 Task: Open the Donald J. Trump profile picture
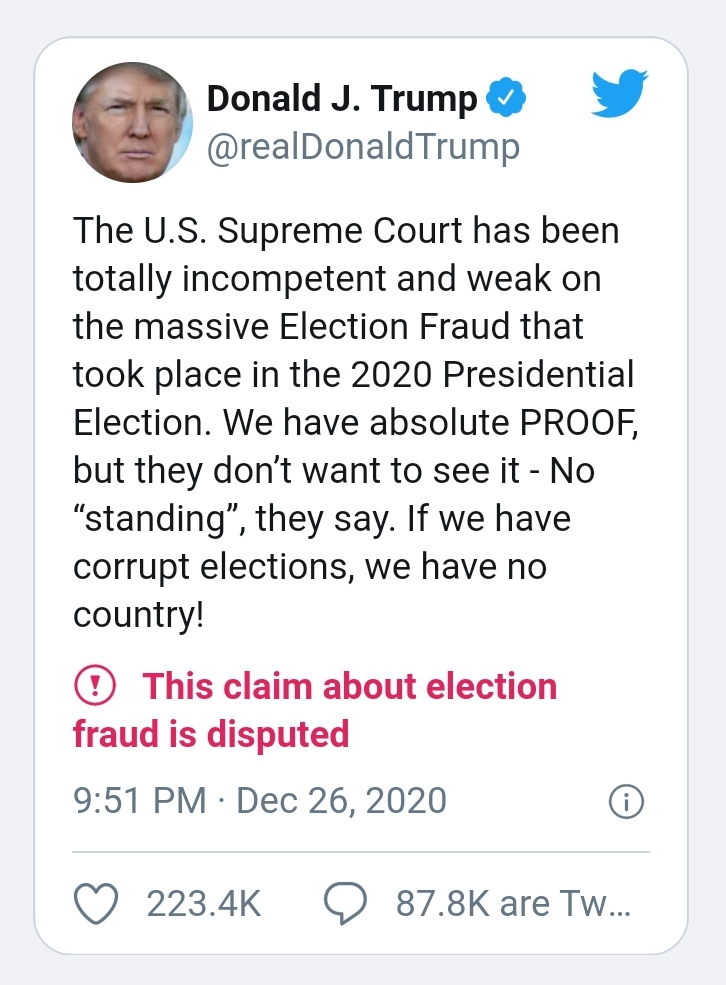point(132,123)
